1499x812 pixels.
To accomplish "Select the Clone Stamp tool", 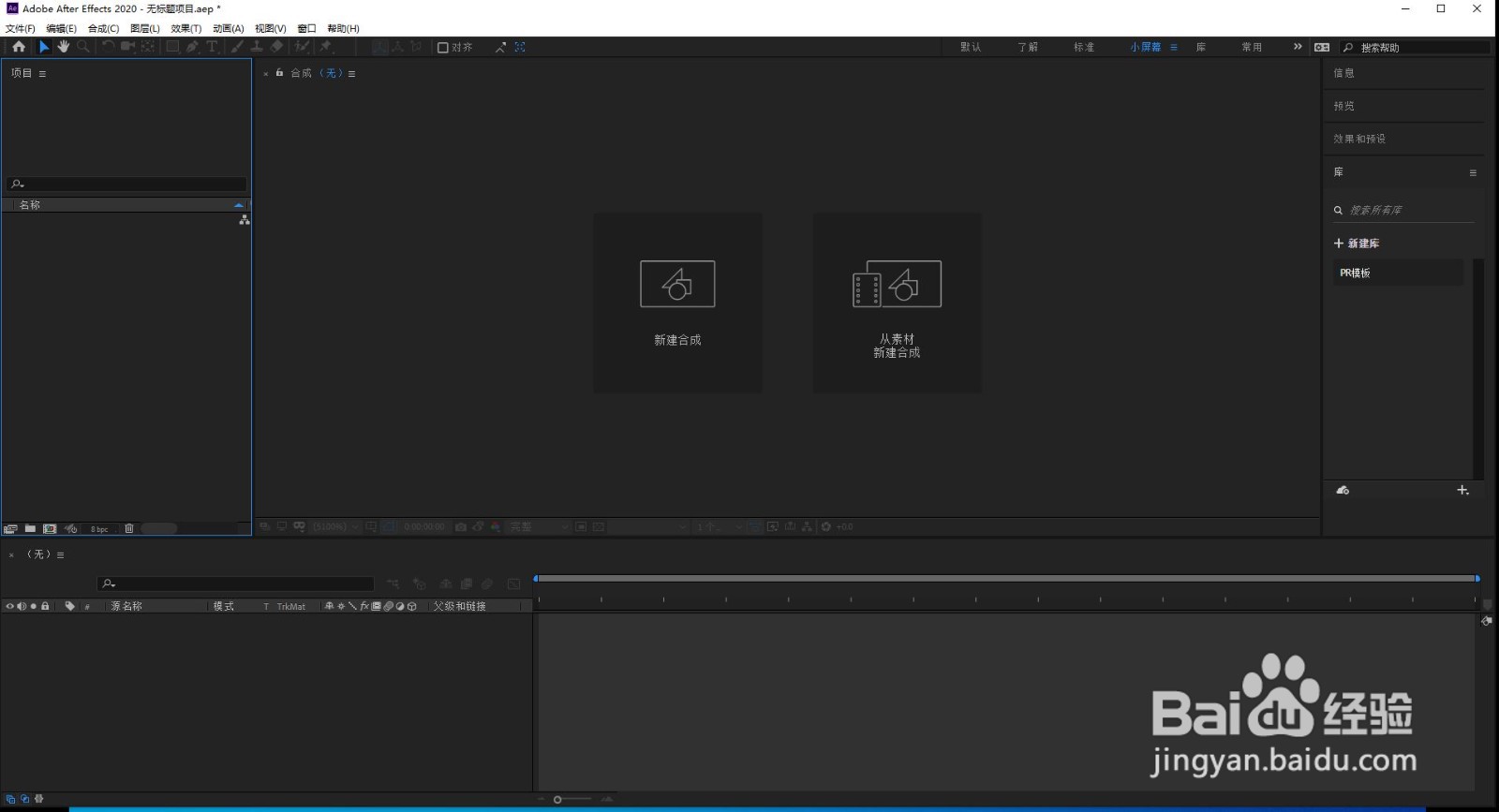I will [257, 46].
